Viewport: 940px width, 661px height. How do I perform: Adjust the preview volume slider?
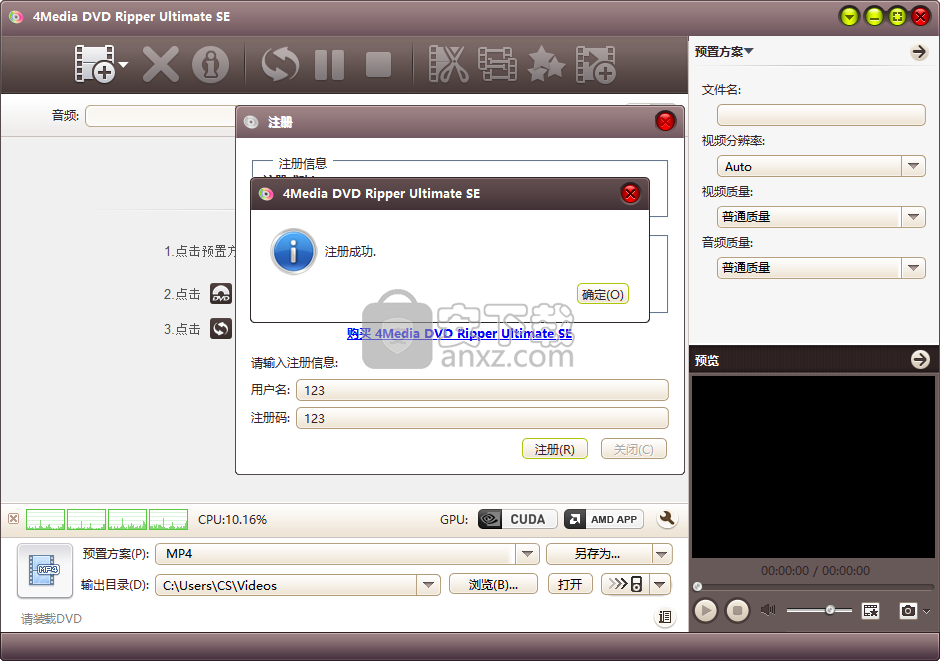coord(819,610)
